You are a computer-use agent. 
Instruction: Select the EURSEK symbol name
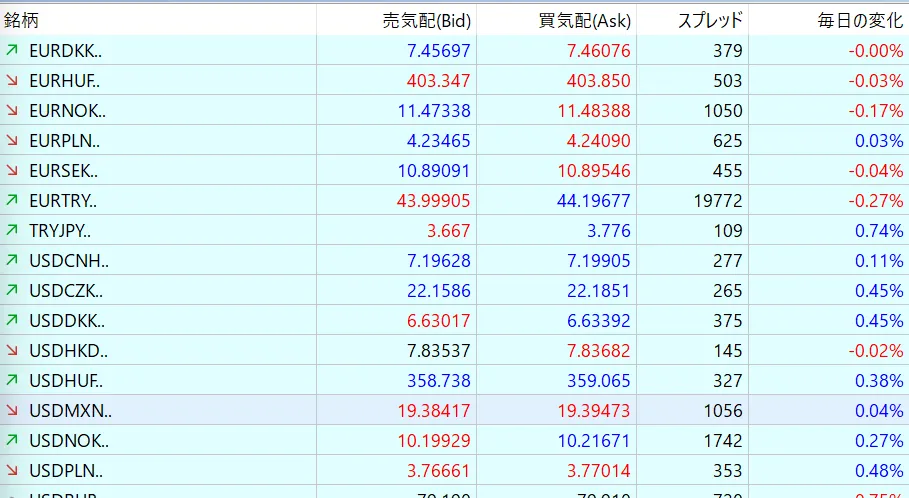(63, 171)
